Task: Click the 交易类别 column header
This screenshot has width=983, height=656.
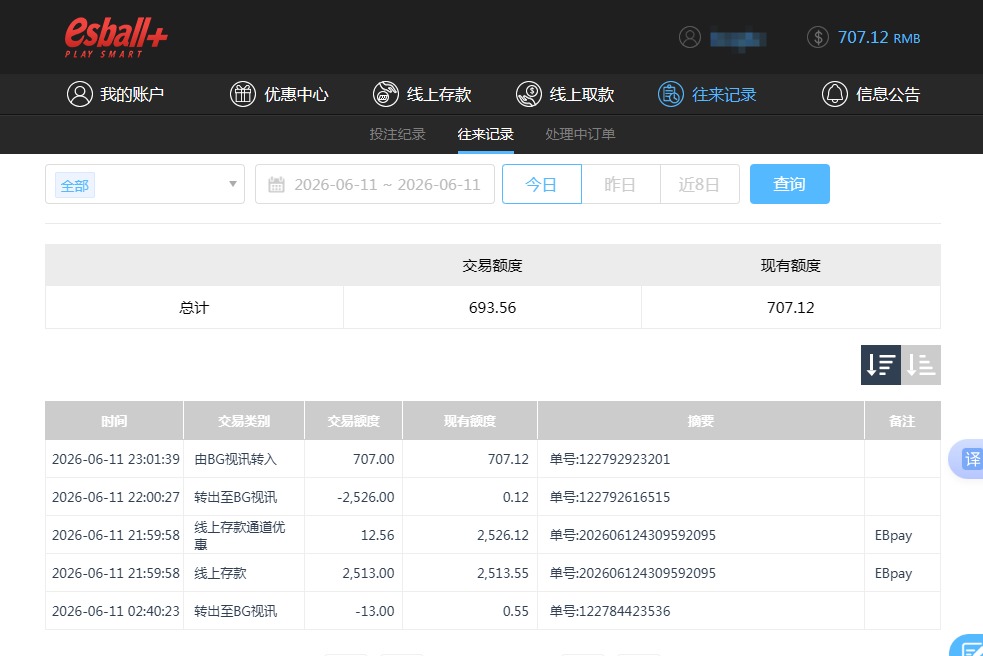Action: (x=244, y=421)
